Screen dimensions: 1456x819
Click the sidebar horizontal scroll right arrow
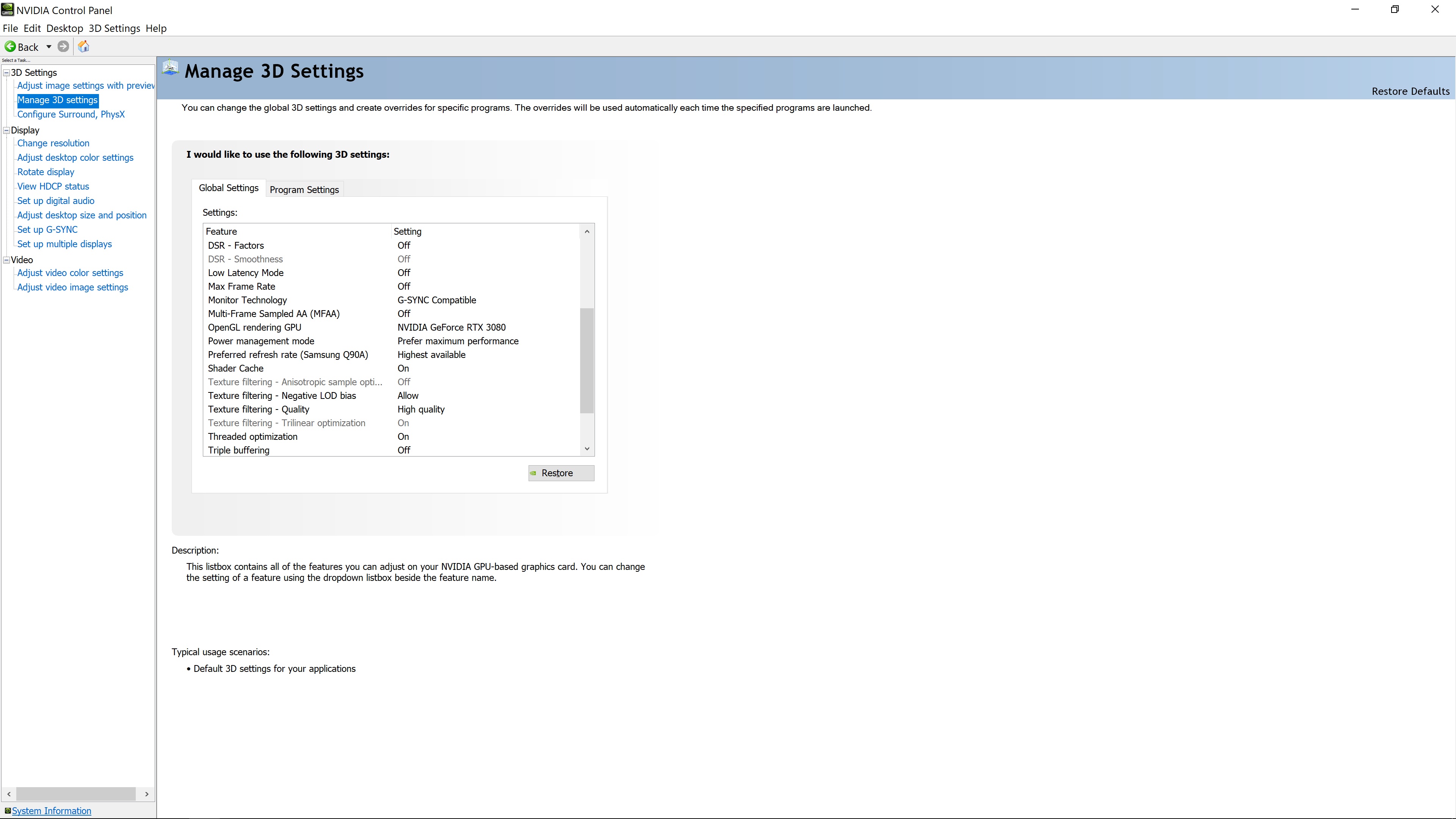point(147,794)
